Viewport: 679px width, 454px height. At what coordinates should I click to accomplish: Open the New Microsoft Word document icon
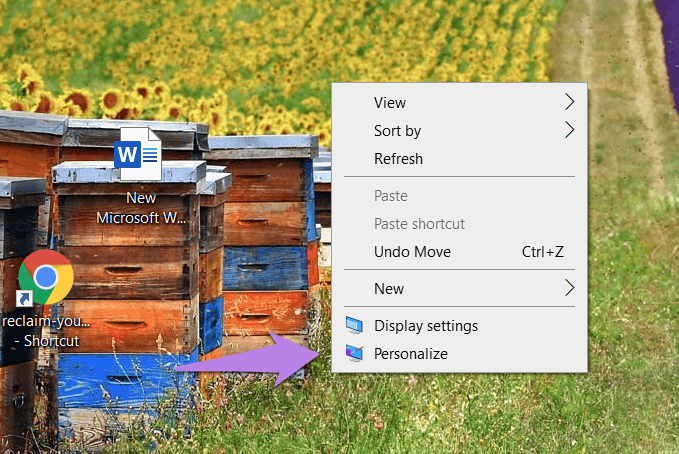pos(139,155)
